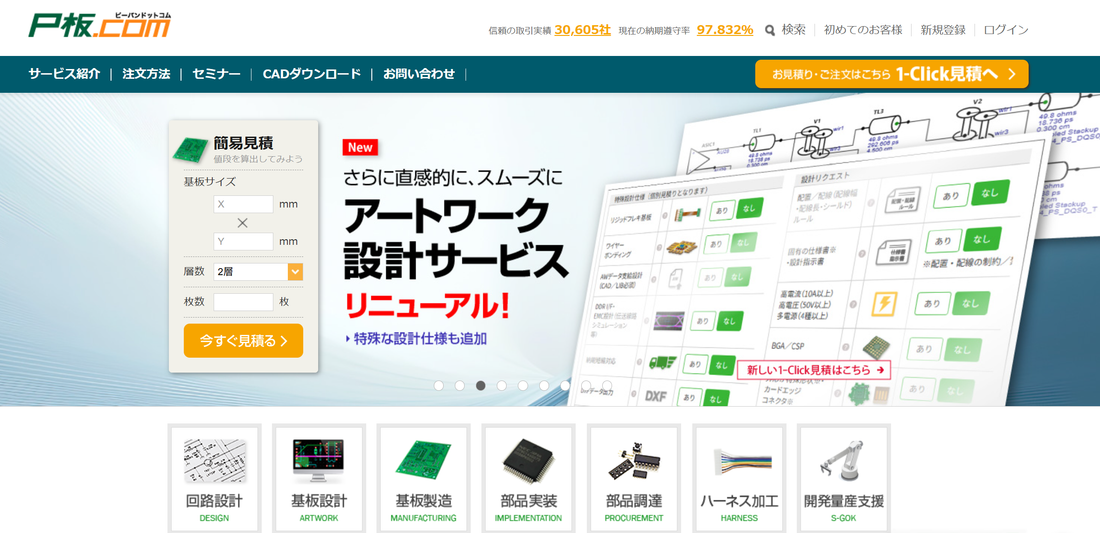Open the CADダウンロード menu item

pos(311,74)
